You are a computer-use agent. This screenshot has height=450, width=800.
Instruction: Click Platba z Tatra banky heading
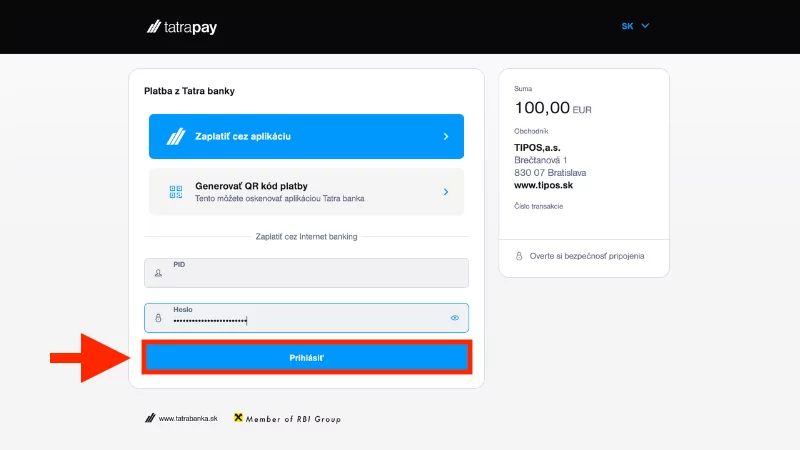189,91
